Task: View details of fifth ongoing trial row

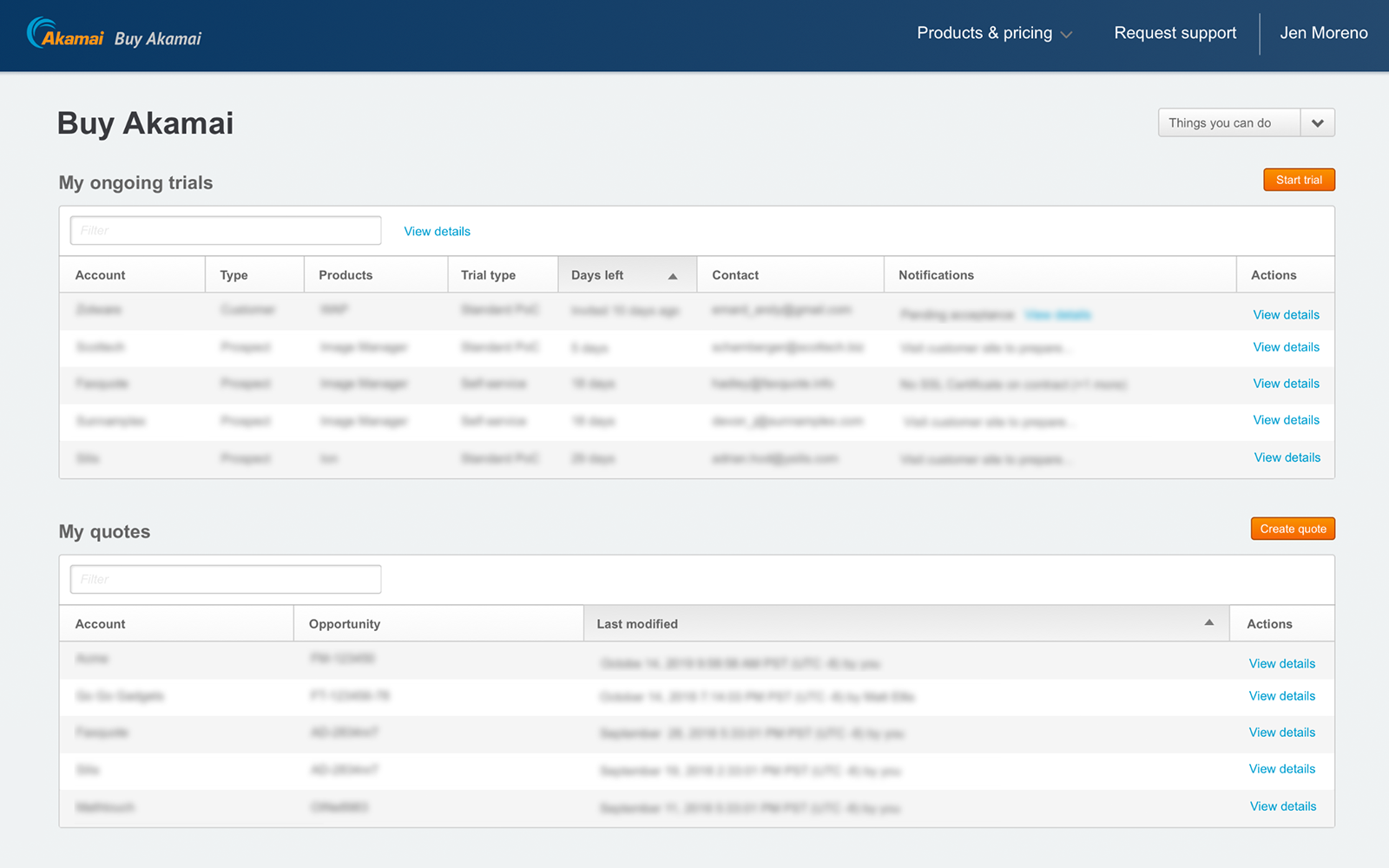Action: click(x=1287, y=457)
